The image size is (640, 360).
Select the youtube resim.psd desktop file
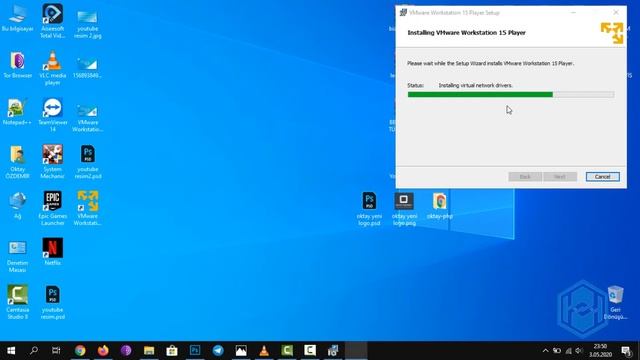coord(52,302)
